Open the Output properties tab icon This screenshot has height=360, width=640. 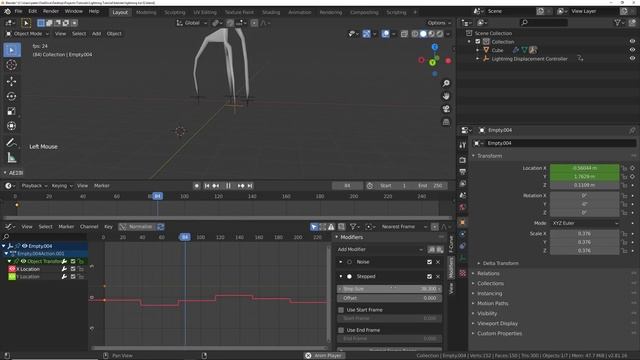click(x=462, y=172)
